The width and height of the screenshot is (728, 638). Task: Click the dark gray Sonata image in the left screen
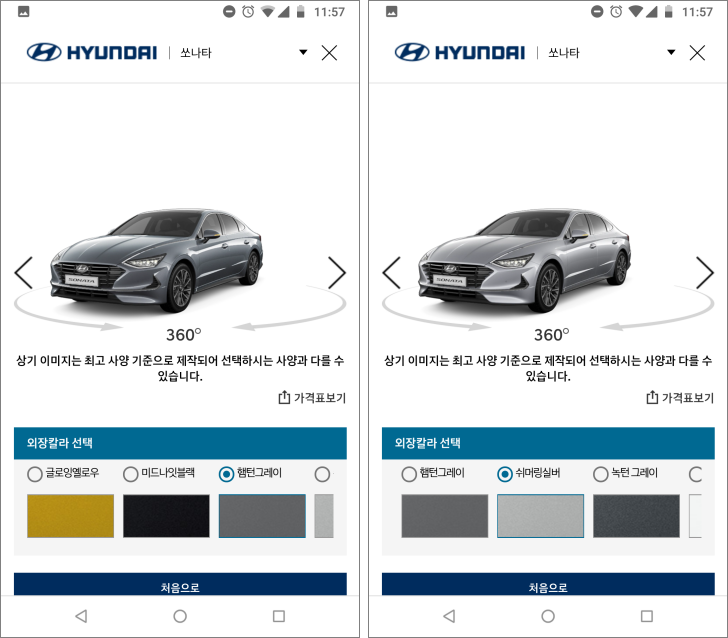[x=157, y=260]
